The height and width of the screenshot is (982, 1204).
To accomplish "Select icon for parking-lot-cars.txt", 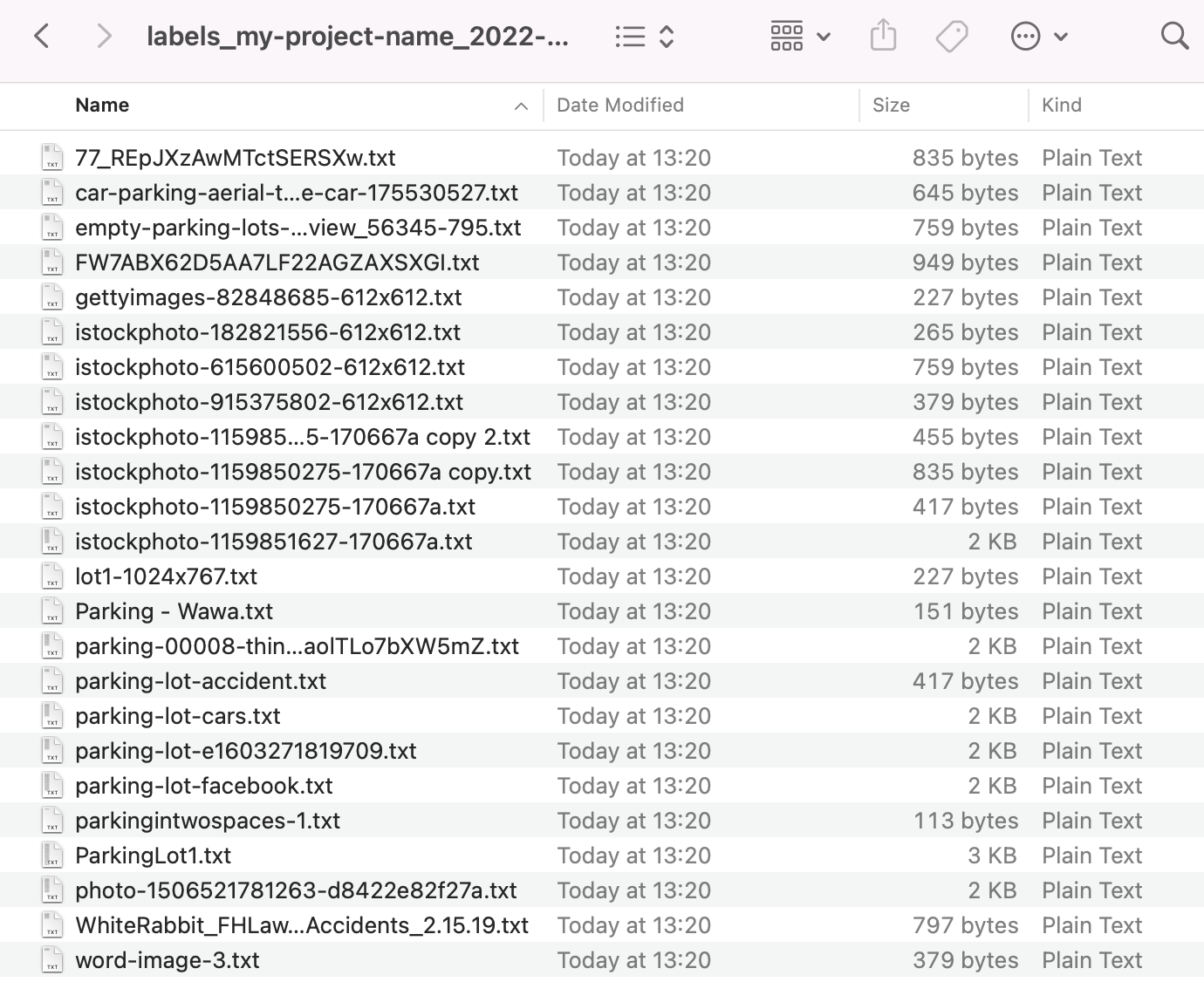I will pos(52,716).
